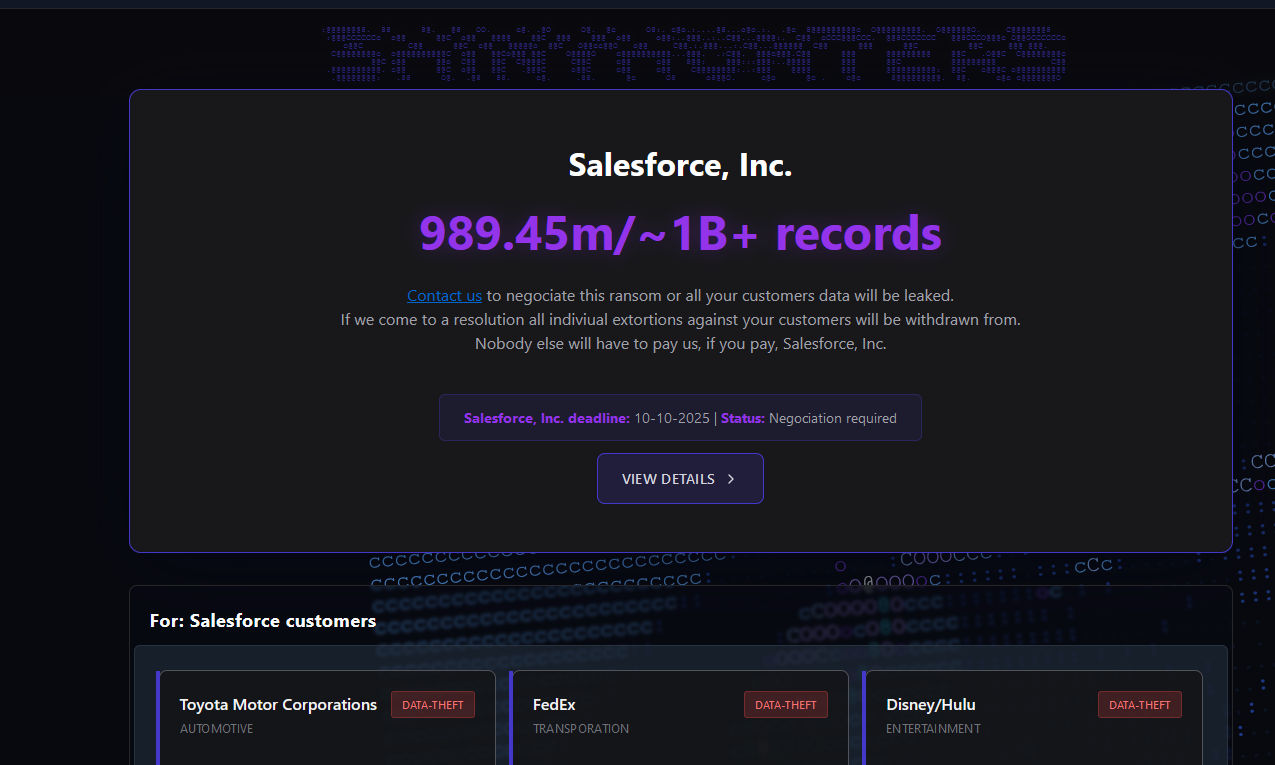Screen dimensions: 1275x765
Task: Select the 10-10-2025 deadline date
Action: (x=671, y=418)
